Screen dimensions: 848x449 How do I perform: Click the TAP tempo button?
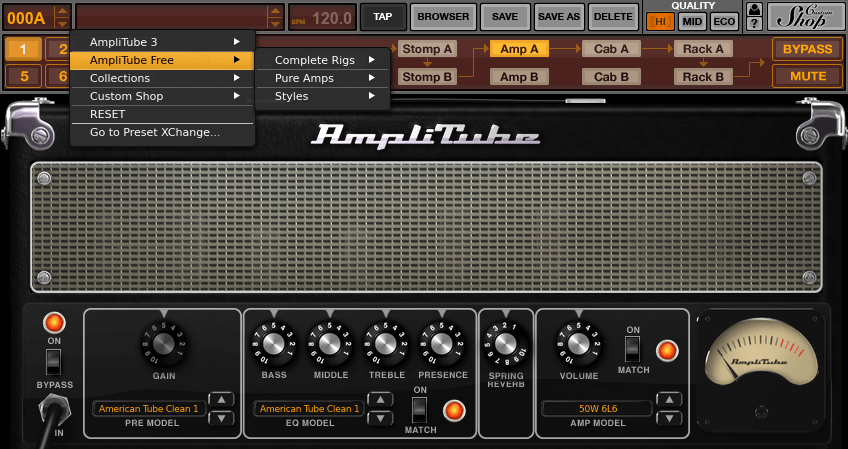[383, 17]
